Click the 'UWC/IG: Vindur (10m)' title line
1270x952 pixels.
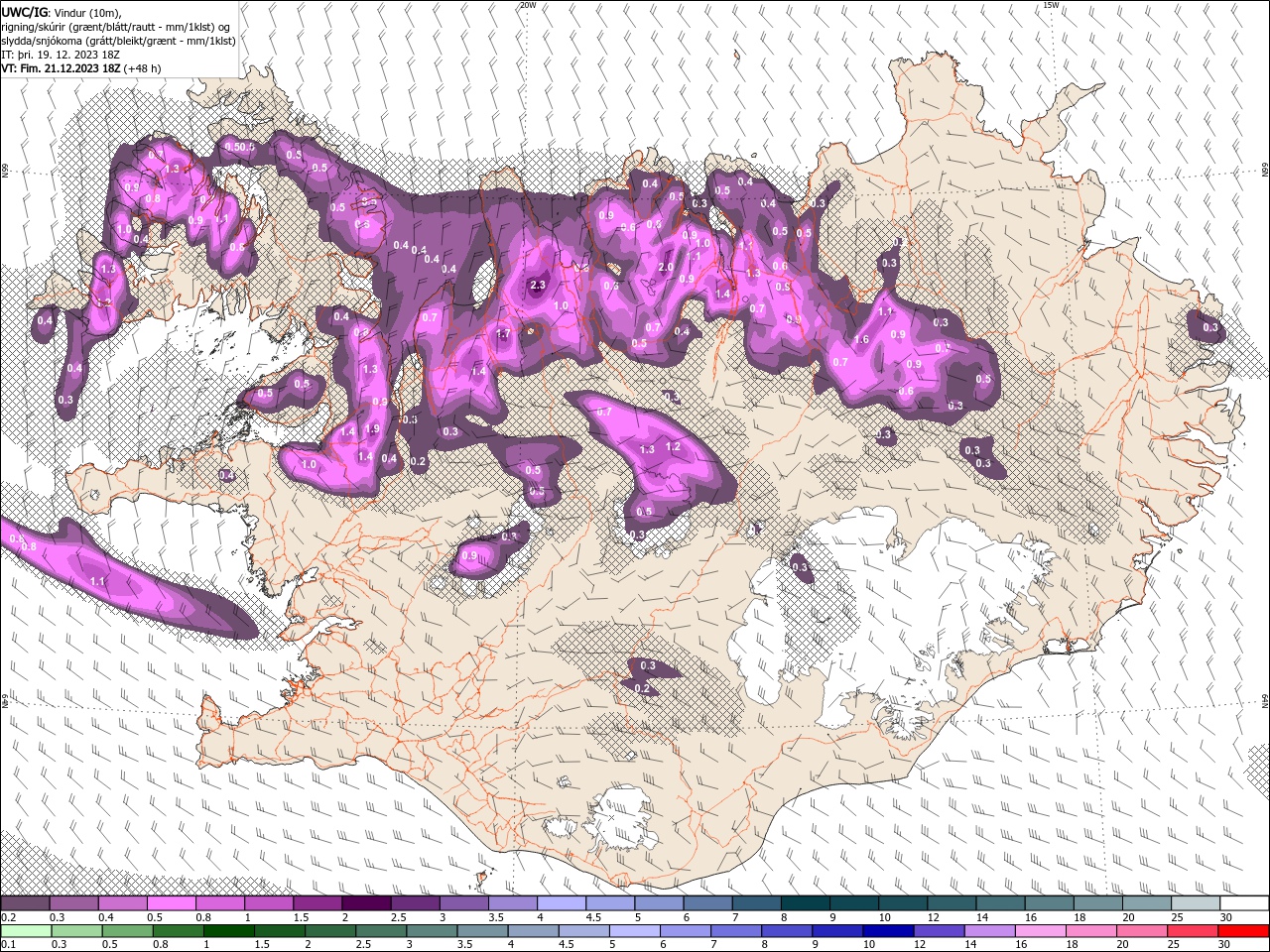coord(62,12)
